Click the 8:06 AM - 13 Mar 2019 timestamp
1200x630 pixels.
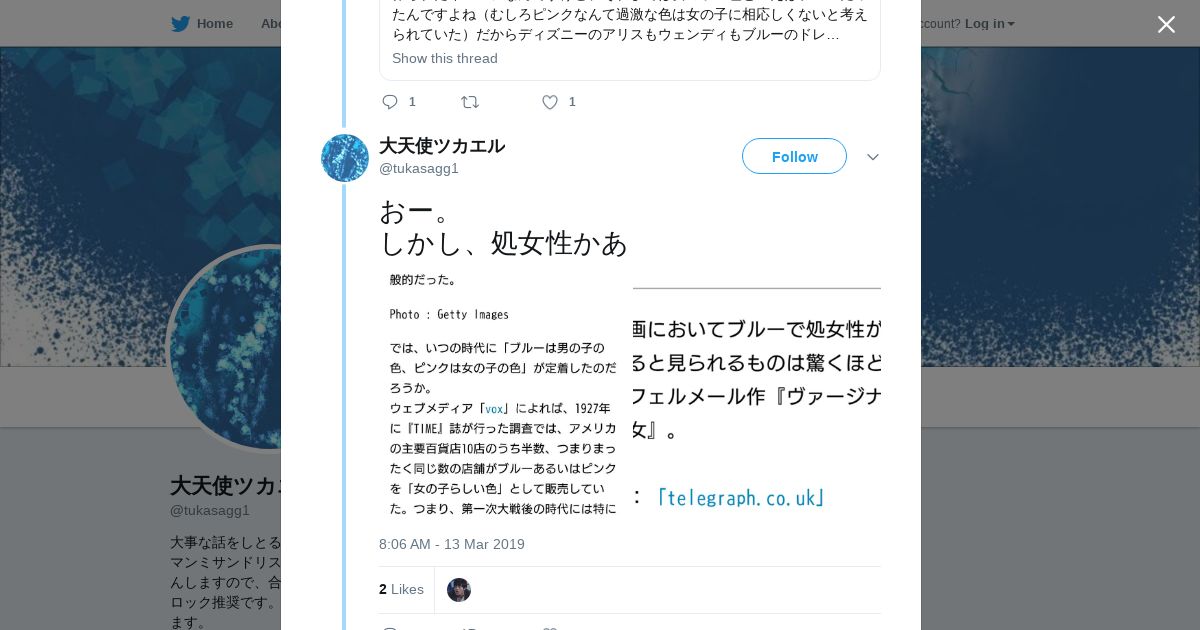coord(452,544)
